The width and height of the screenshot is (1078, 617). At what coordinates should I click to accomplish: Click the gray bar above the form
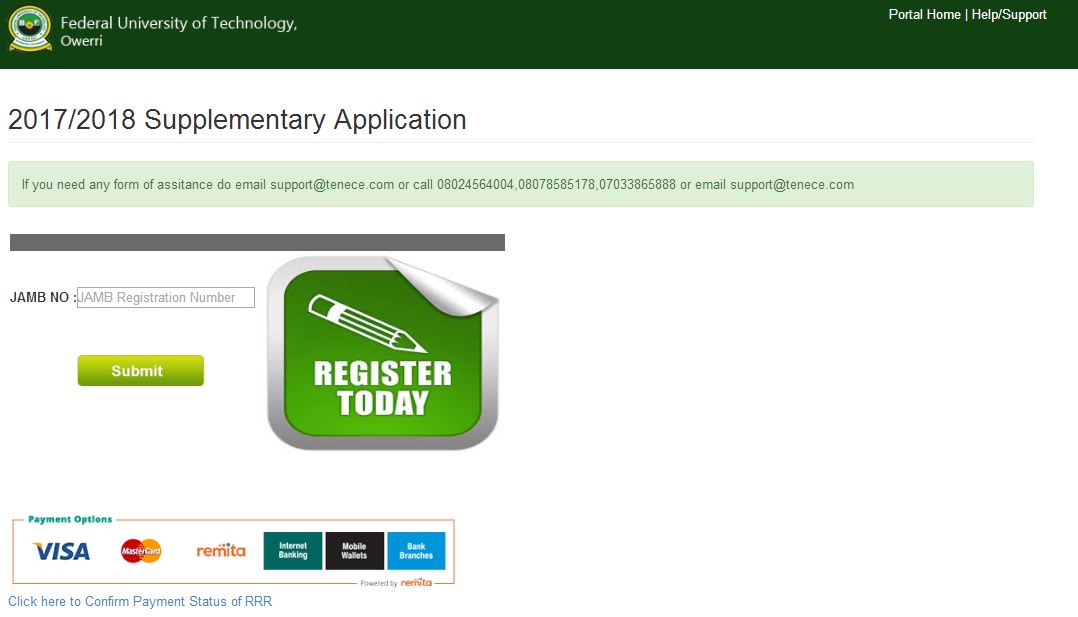coord(257,242)
